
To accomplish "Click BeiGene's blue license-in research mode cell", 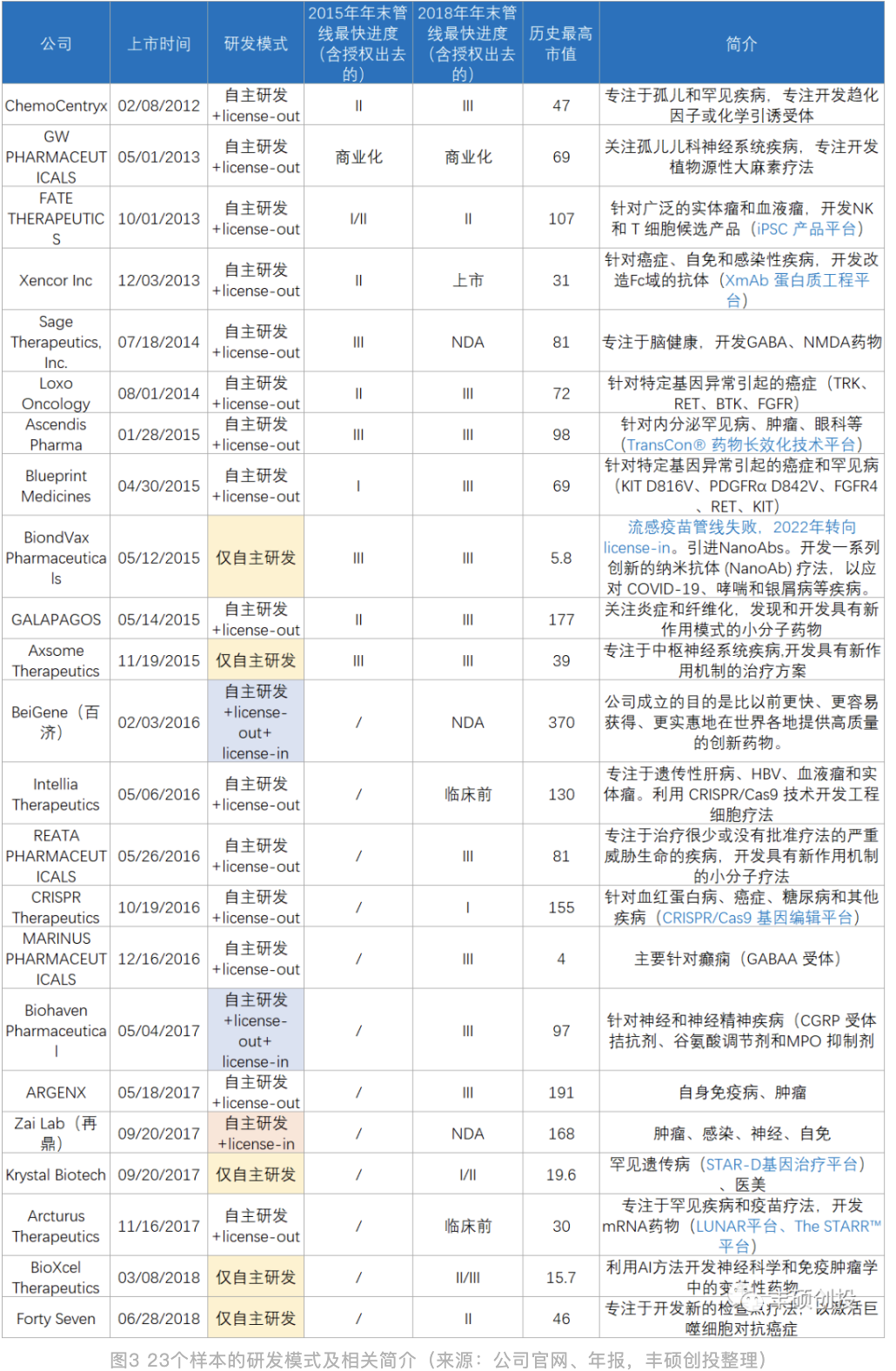I will pyautogui.click(x=256, y=722).
